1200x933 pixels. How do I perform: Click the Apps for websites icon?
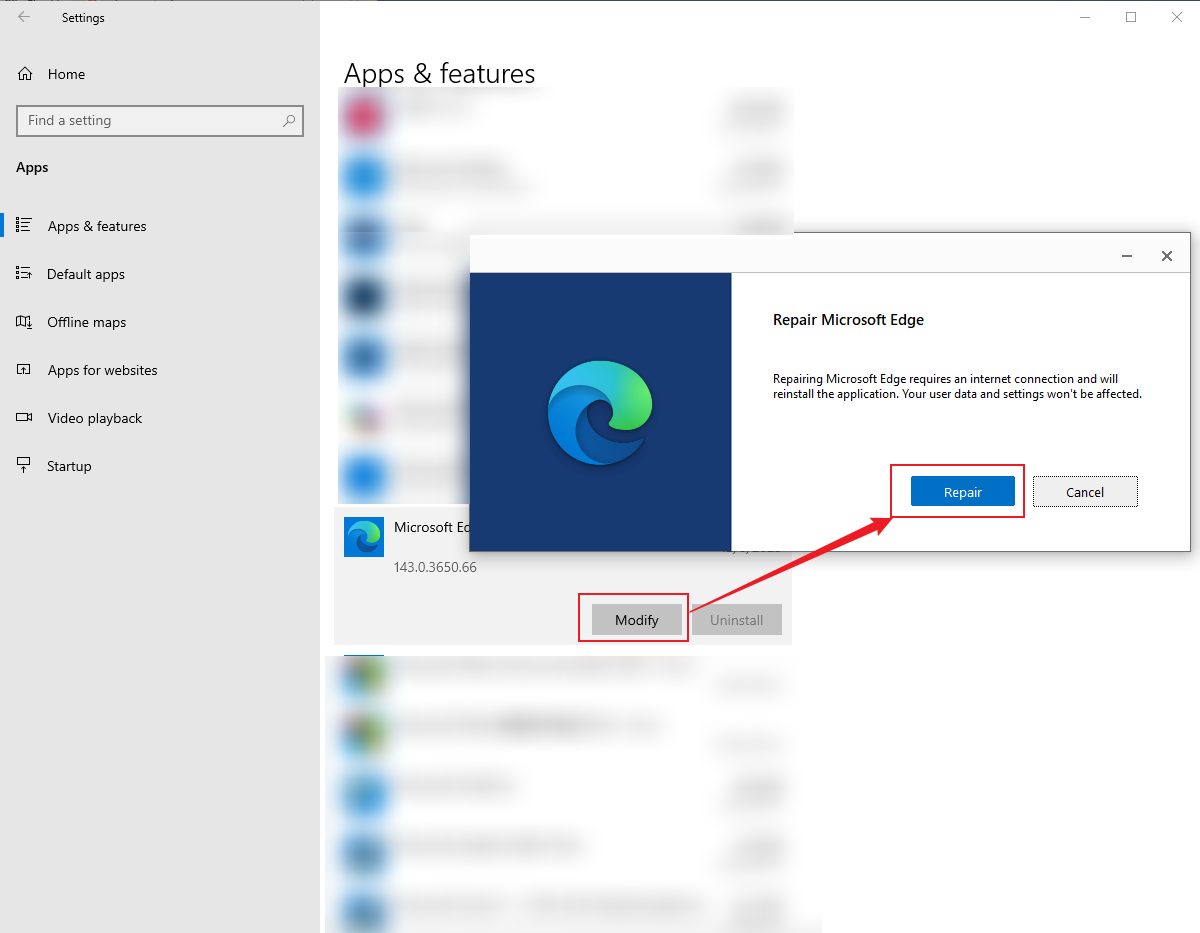(x=24, y=369)
